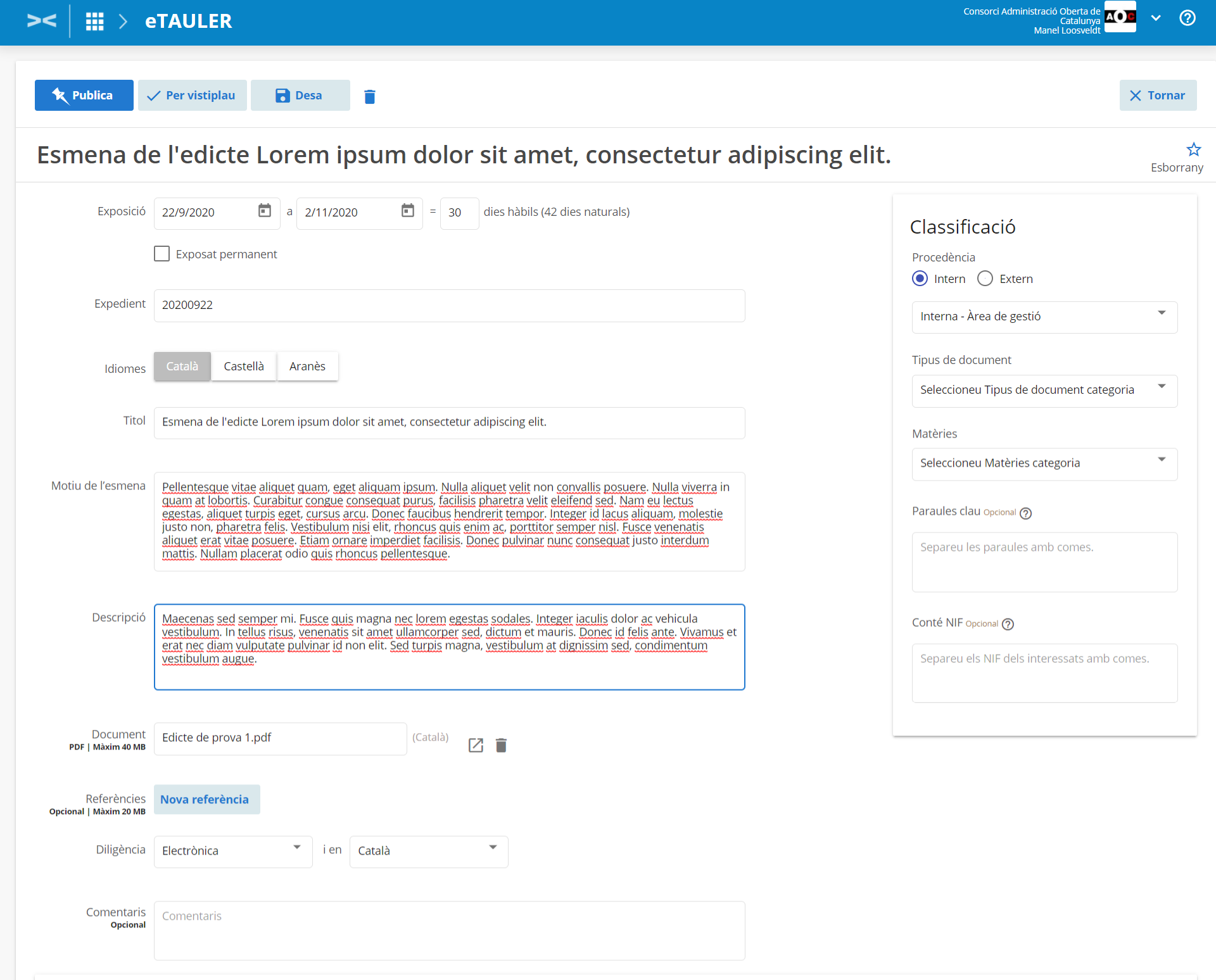
Task: Select the Intern procedència option
Action: coord(920,279)
